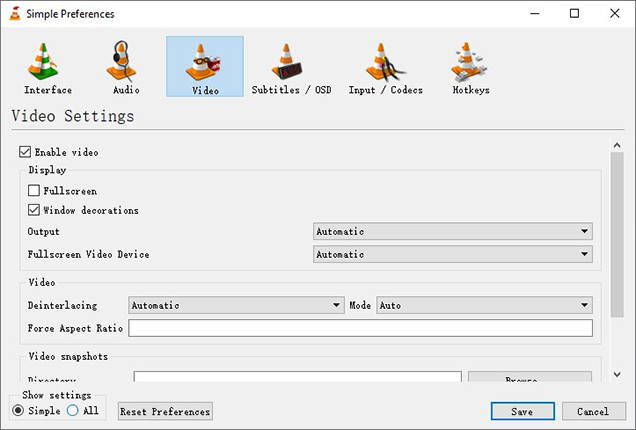
Task: Click the vertical scrollbar thumb
Action: [617, 235]
